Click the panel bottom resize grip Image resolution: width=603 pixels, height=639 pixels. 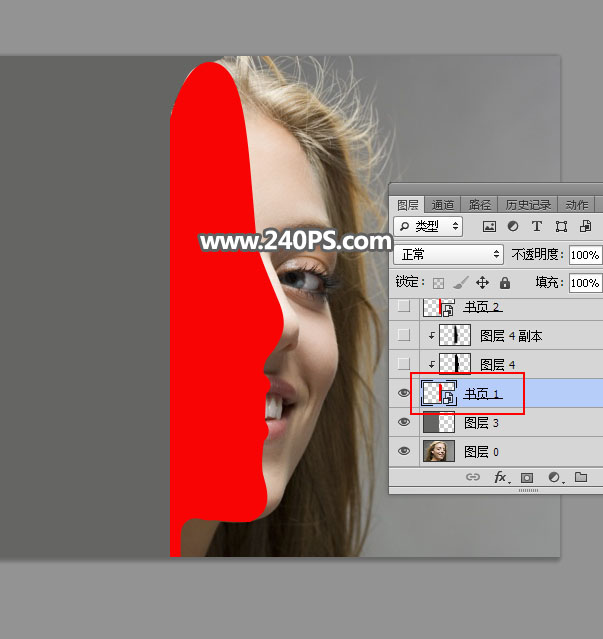pos(528,490)
